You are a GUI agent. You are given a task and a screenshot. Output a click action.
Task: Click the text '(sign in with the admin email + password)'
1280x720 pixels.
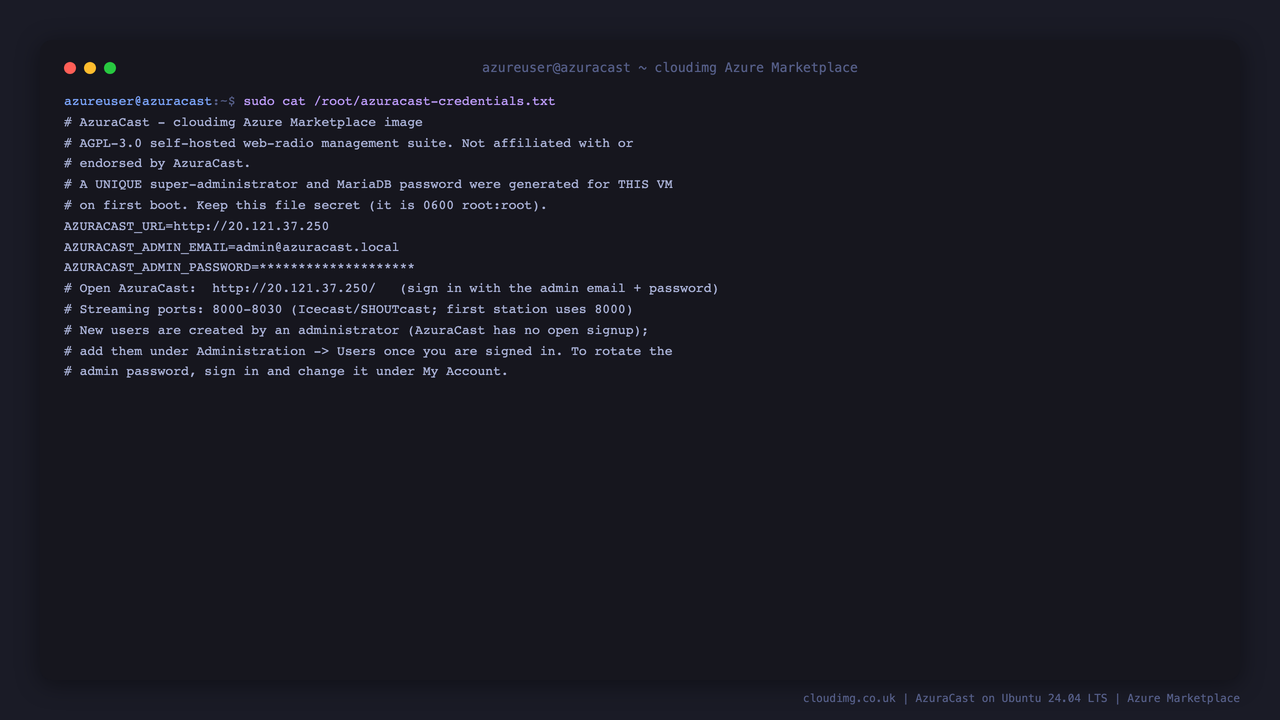(559, 288)
